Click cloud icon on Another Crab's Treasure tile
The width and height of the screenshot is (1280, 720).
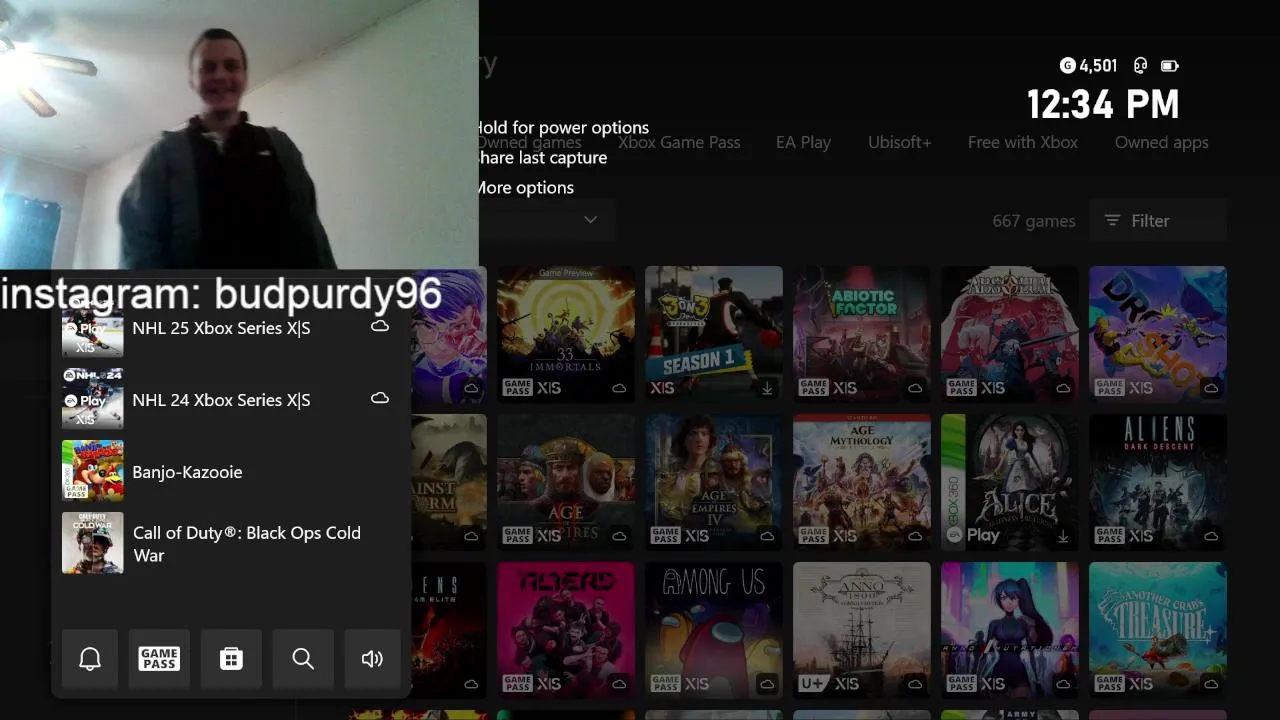tap(1211, 684)
